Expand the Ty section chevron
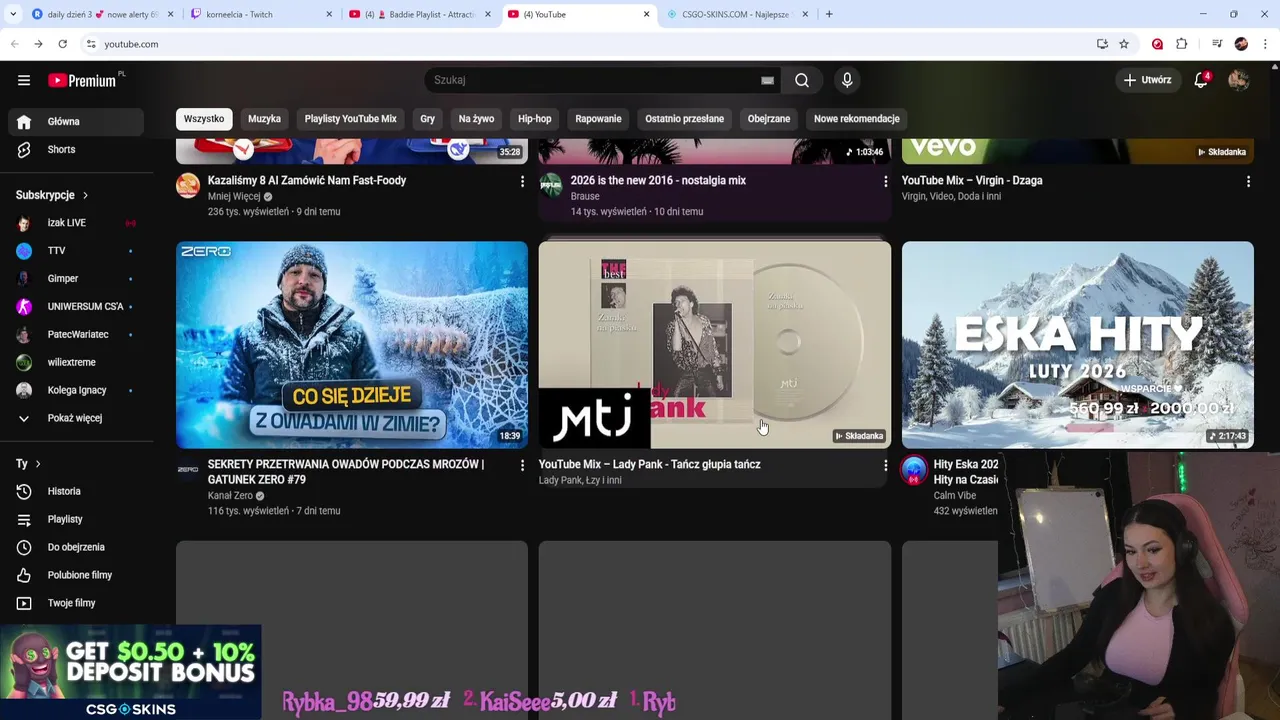The width and height of the screenshot is (1280, 720). click(x=38, y=464)
